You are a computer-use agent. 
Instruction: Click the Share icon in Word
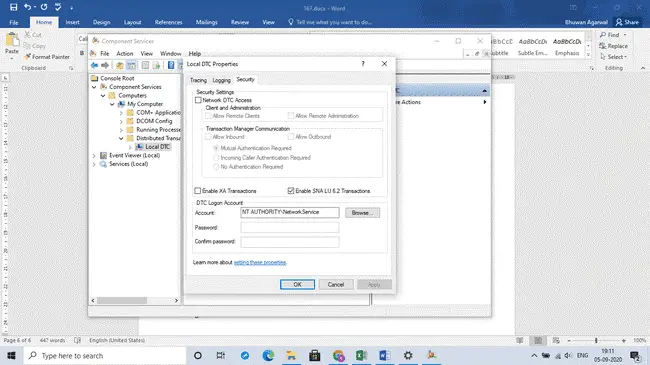pos(619,22)
